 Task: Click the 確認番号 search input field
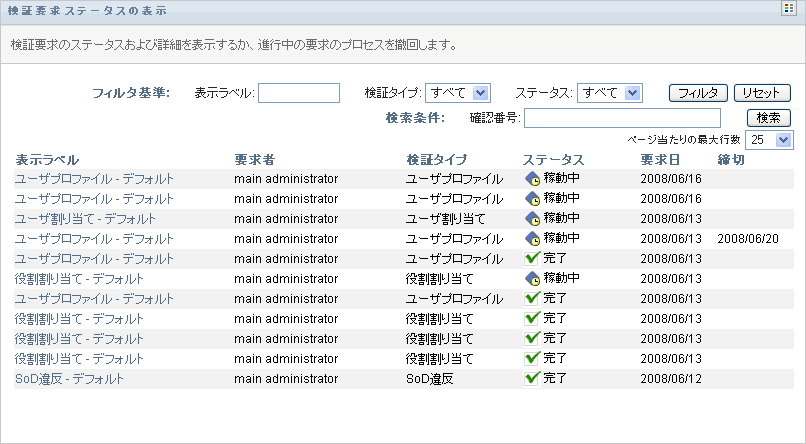pyautogui.click(x=622, y=118)
